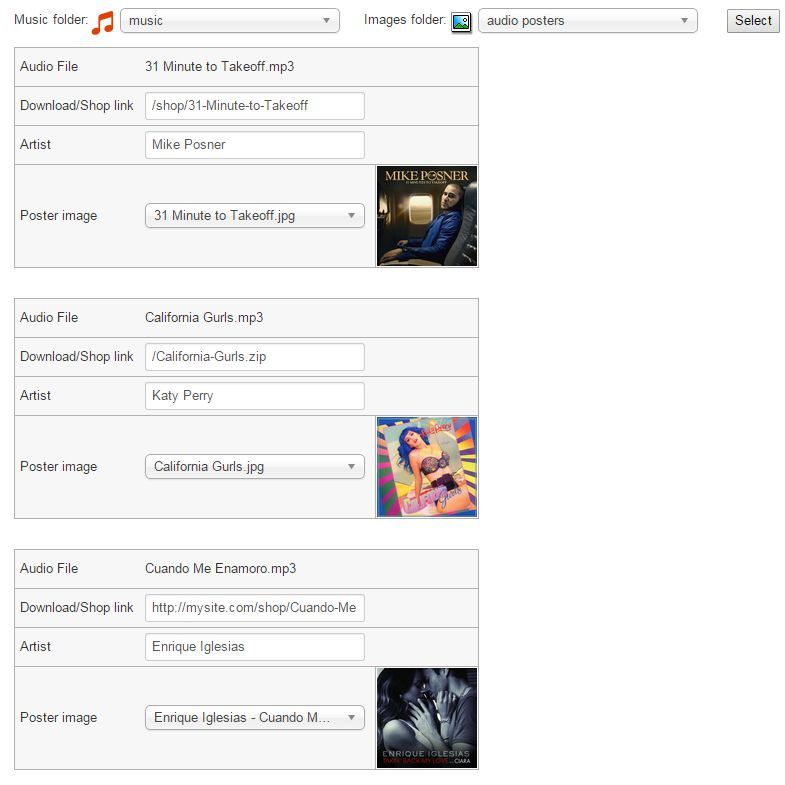Click the orange music note icon
This screenshot has height=785, width=785.
click(x=103, y=23)
